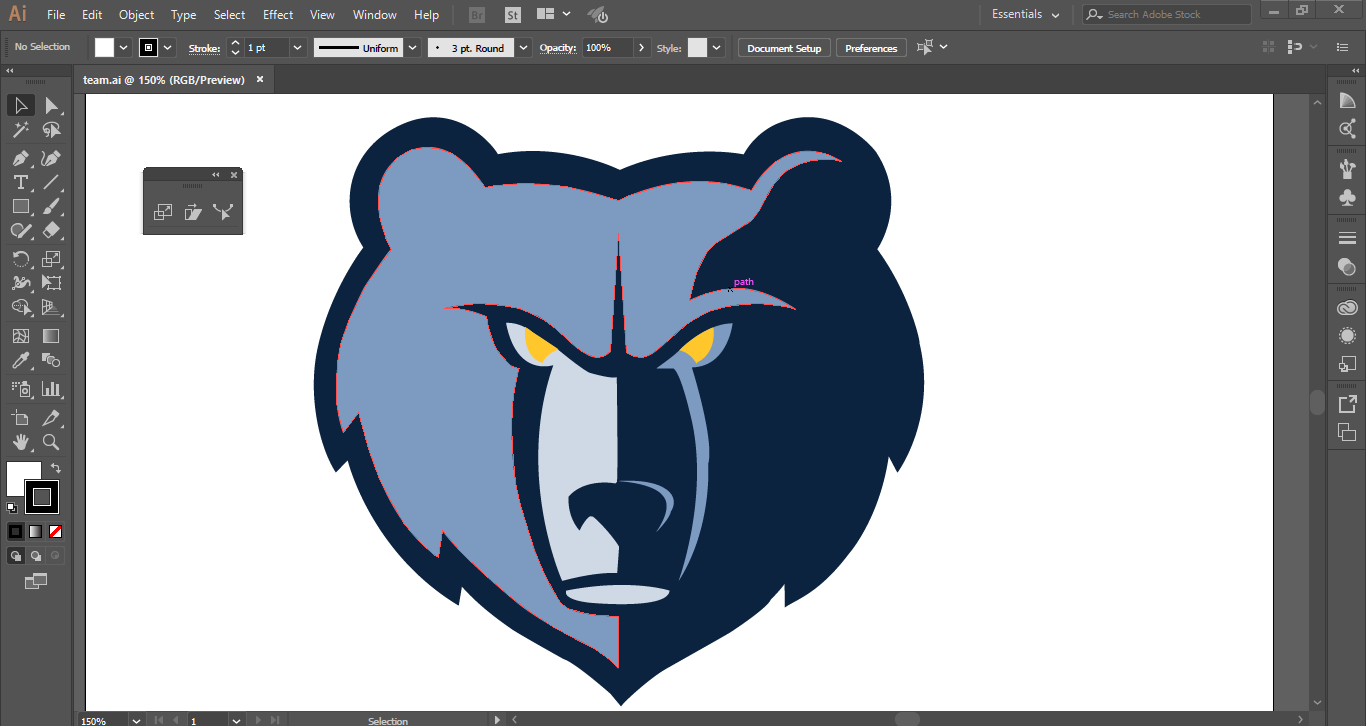The height and width of the screenshot is (726, 1366).
Task: Switch to Draw Normal mode
Action: [16, 556]
